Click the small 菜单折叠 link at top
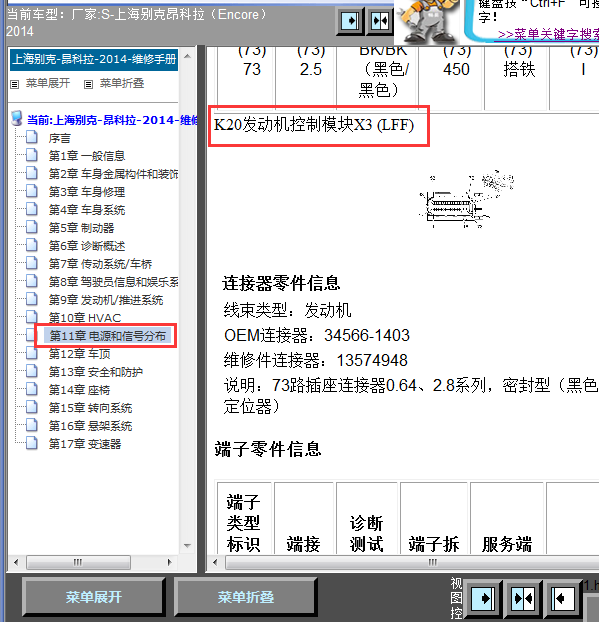Image resolution: width=599 pixels, height=622 pixels. click(x=122, y=83)
